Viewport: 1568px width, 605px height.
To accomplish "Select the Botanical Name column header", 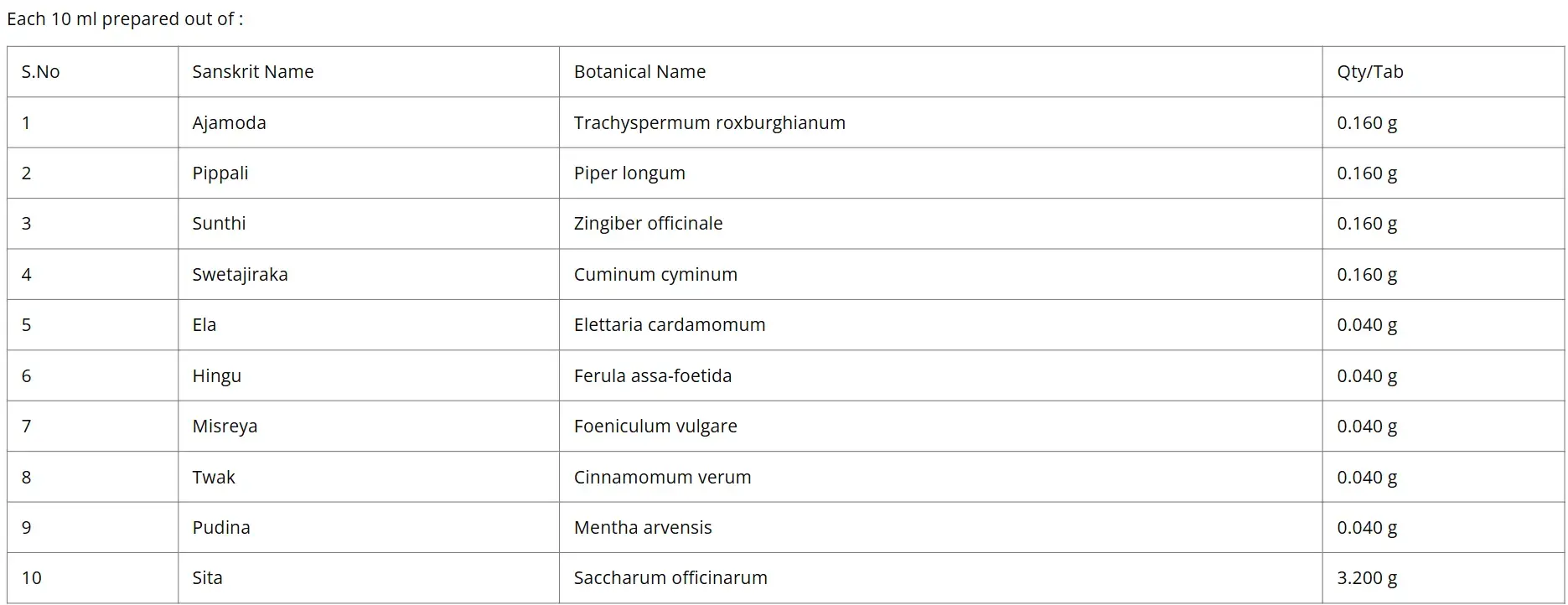I will click(x=940, y=72).
